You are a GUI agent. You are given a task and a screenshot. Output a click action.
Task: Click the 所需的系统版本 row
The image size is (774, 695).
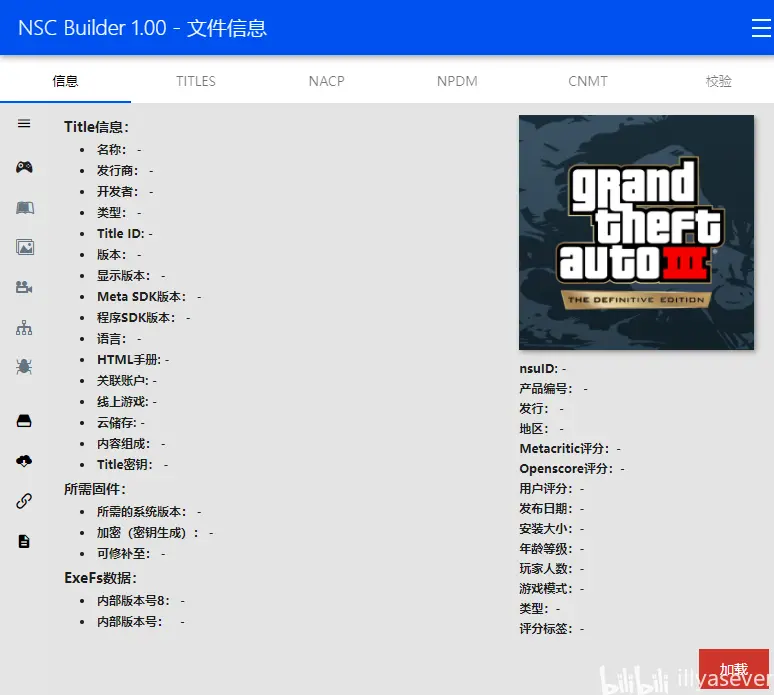click(x=149, y=511)
